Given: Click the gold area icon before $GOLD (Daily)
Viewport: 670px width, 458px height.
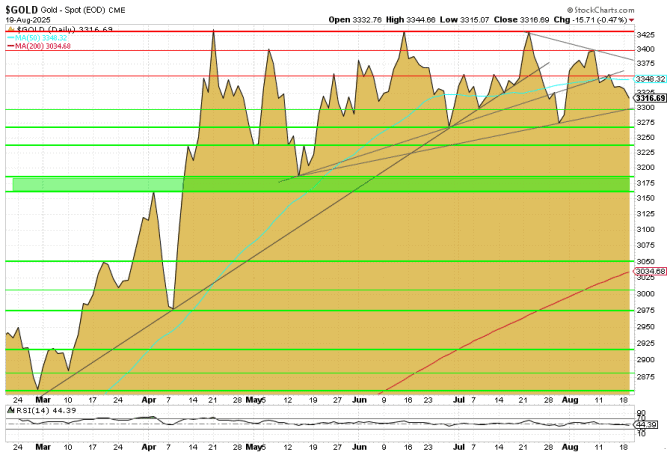Looking at the screenshot, I should pyautogui.click(x=11, y=29).
